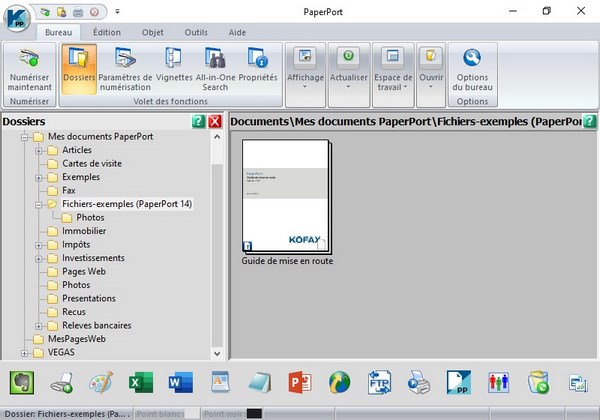Image resolution: width=600 pixels, height=420 pixels.
Task: Select the Fax folder
Action: coord(68,190)
